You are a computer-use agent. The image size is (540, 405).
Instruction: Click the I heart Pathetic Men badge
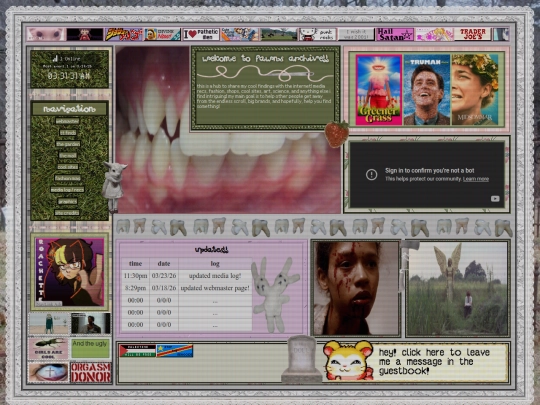click(x=201, y=34)
